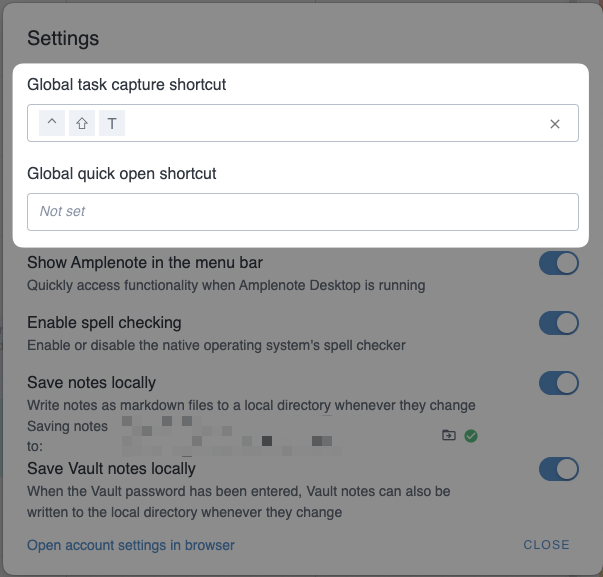The image size is (603, 577).
Task: Choose local directory via folder icon
Action: [449, 435]
